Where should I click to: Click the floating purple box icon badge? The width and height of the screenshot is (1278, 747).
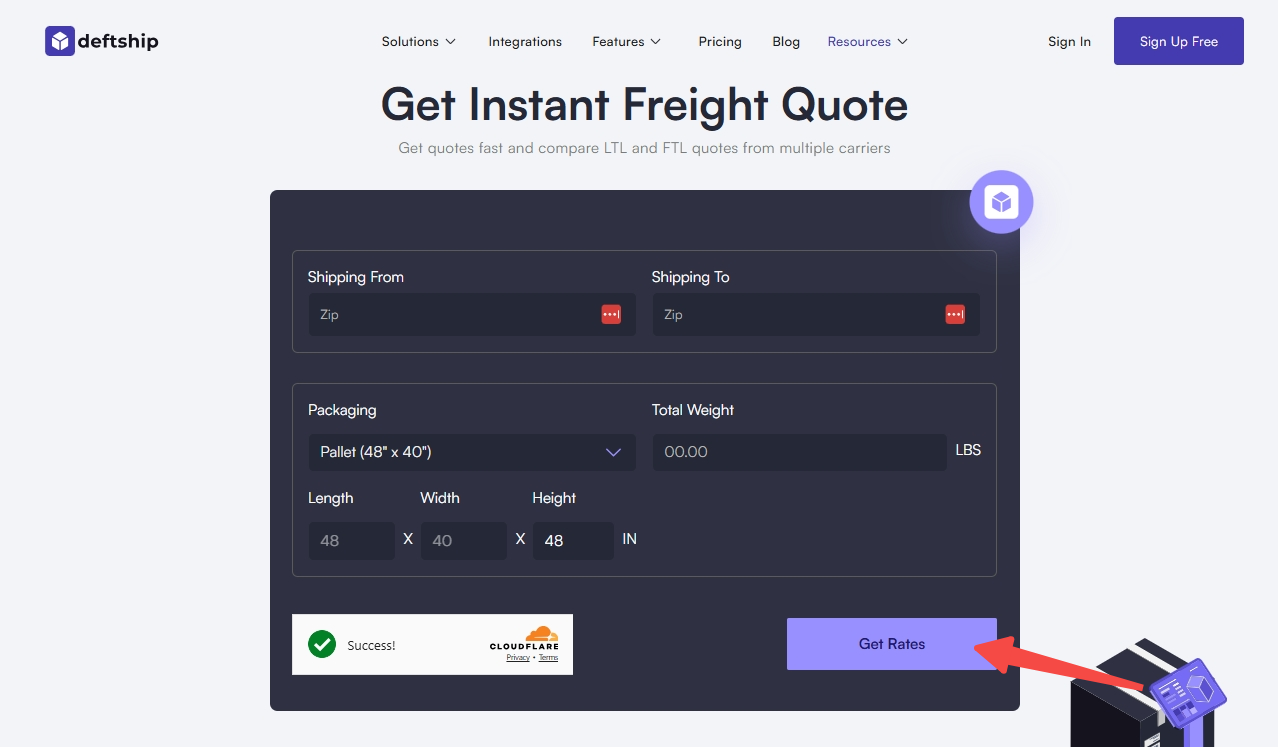pyautogui.click(x=1001, y=202)
